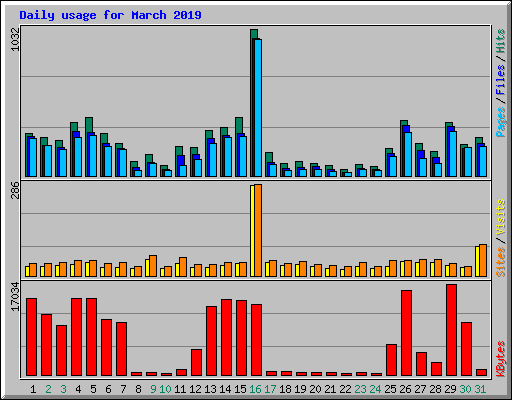Click day 30 on the x-axis
Image resolution: width=512 pixels, height=400 pixels.
tap(465, 389)
